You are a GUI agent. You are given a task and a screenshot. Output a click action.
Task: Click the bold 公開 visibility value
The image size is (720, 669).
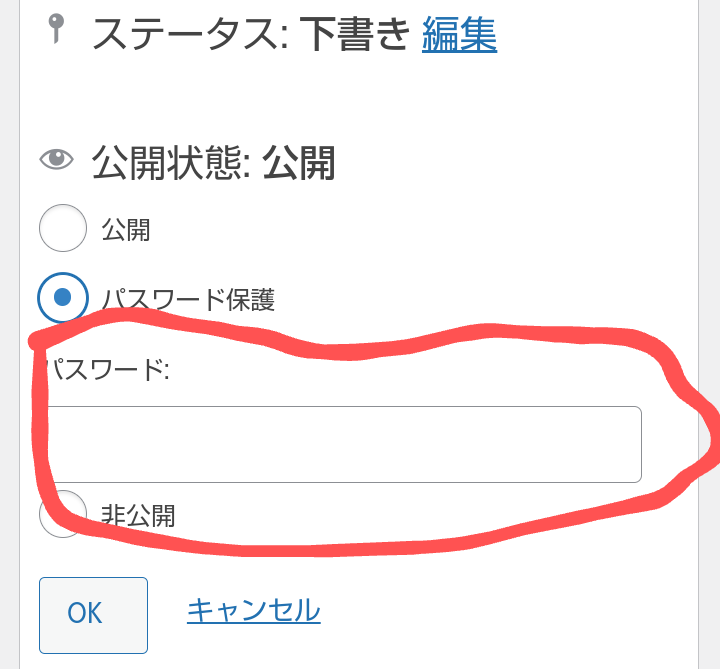[x=298, y=163]
